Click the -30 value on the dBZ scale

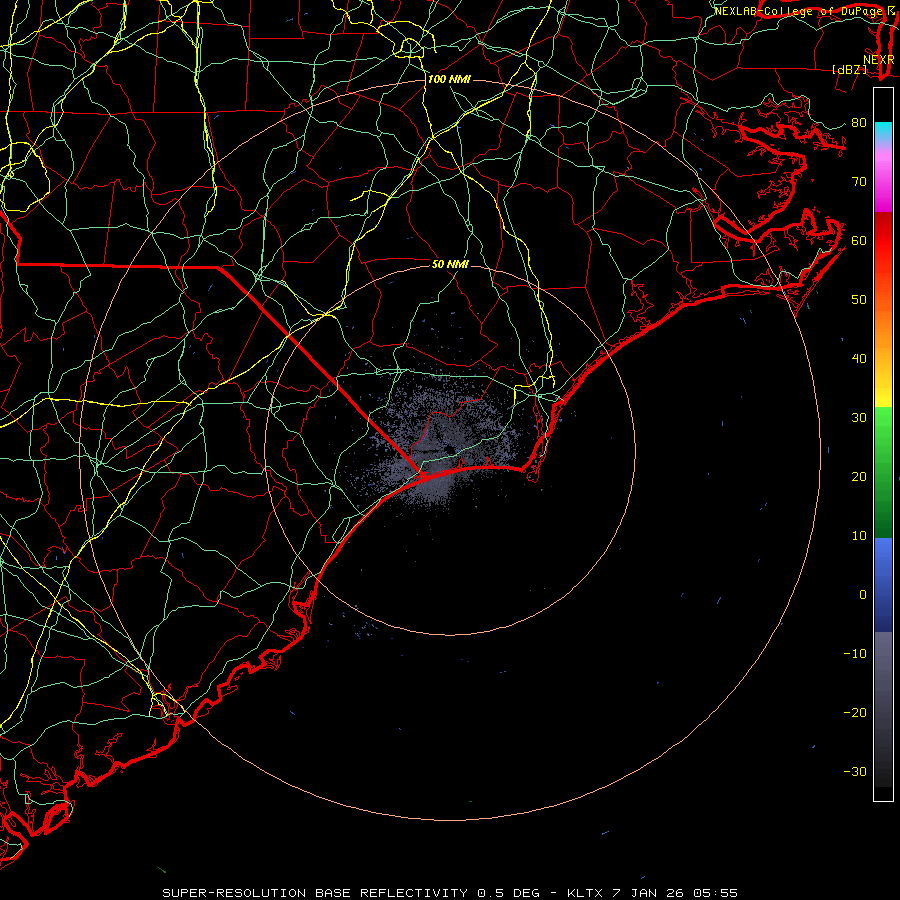click(855, 771)
